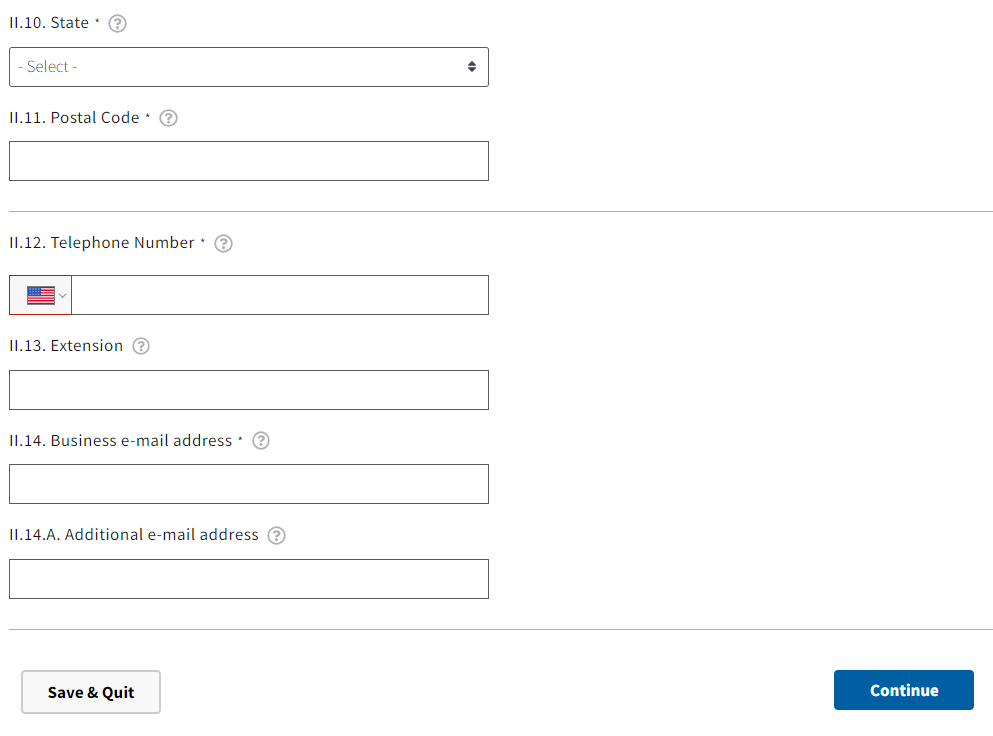
Task: Show Additional e-mail address help tooltip
Action: tap(277, 535)
